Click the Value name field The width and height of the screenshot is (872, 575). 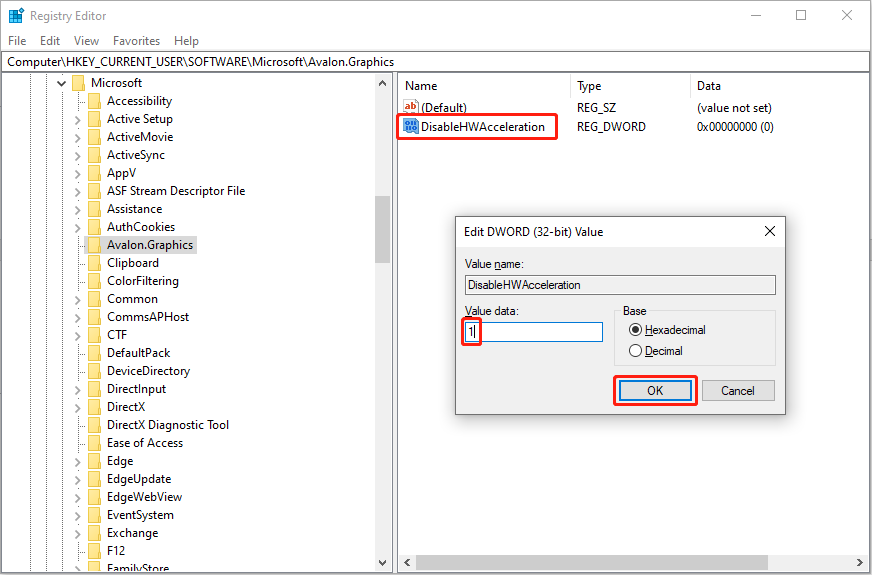point(620,285)
